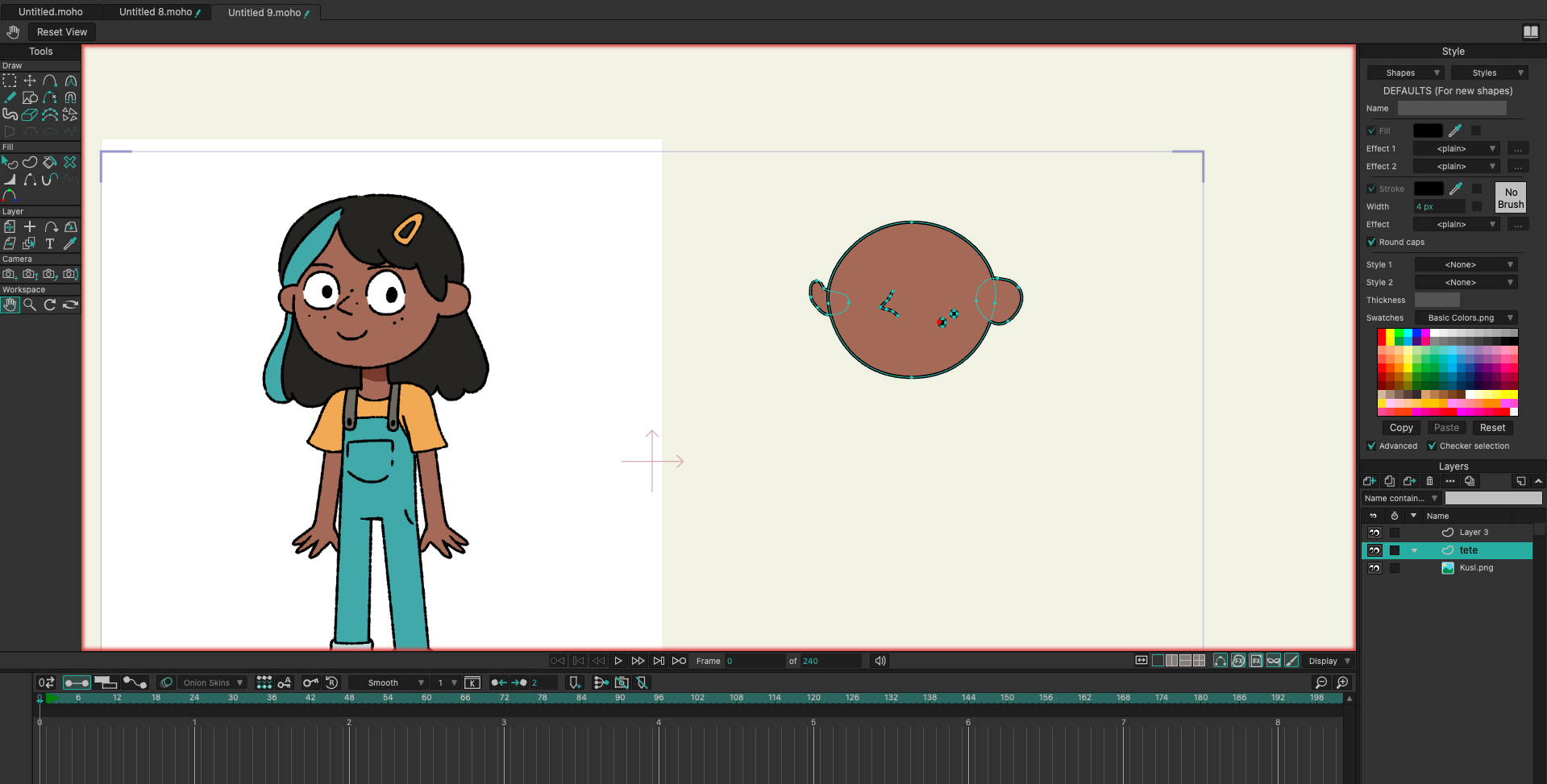
Task: Select the Magnet tool
Action: pos(70,97)
